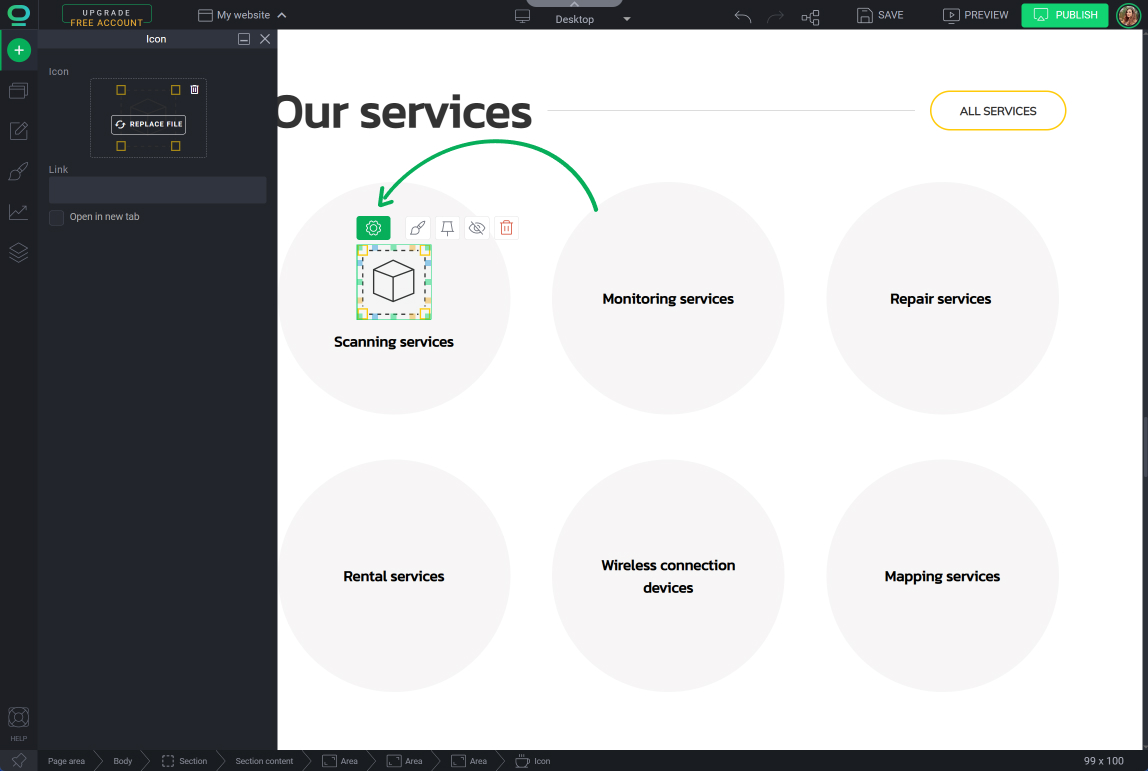Click the desktop monitor device icon
The image size is (1148, 771).
coord(523,16)
